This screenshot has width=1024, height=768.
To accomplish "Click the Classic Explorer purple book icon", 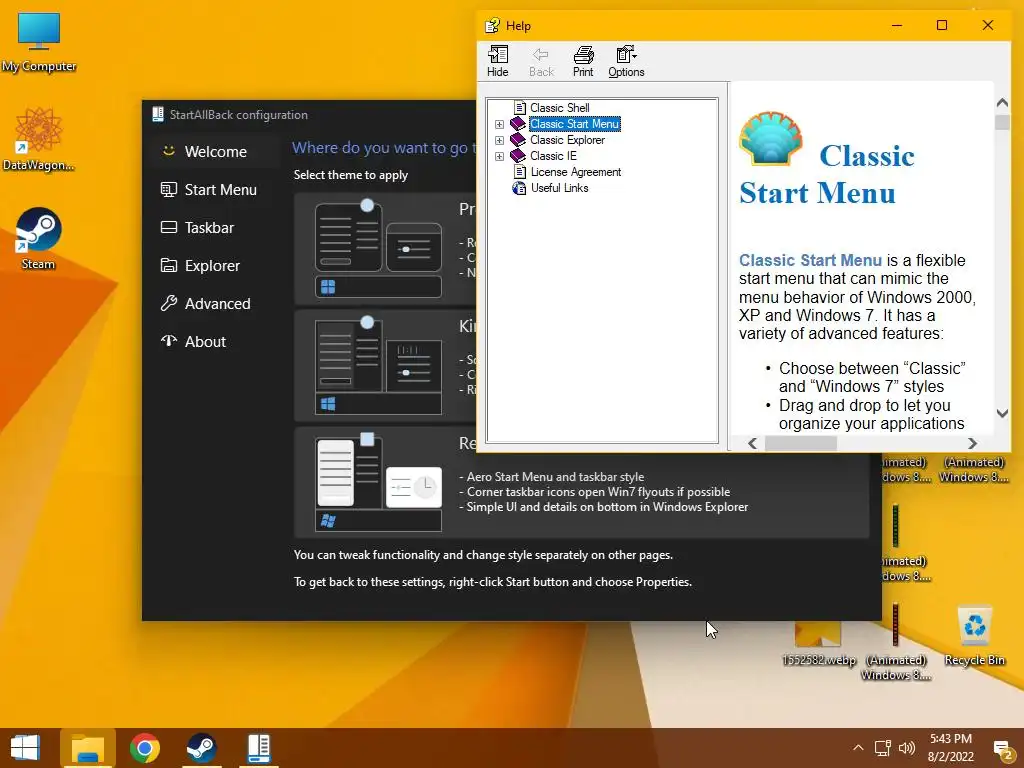I will [x=518, y=140].
